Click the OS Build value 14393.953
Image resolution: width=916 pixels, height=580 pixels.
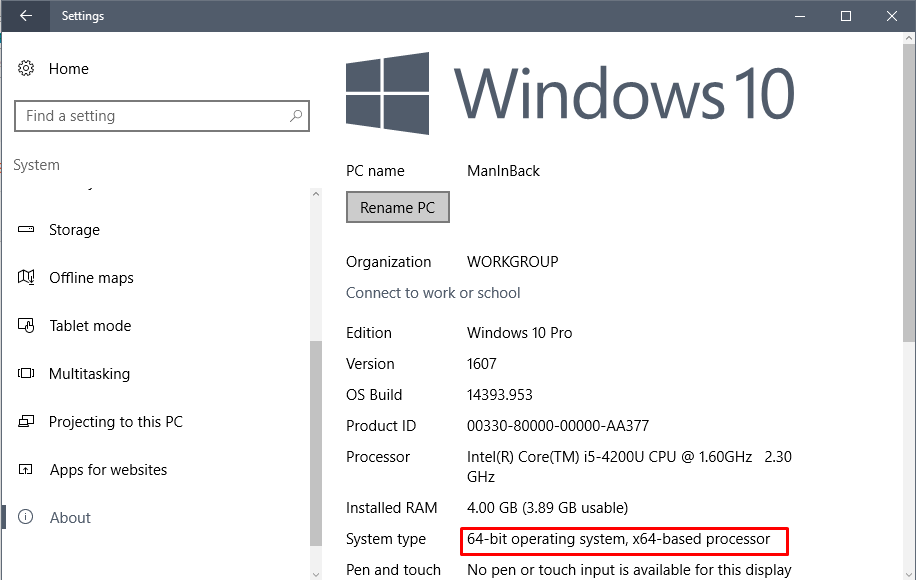(x=499, y=395)
